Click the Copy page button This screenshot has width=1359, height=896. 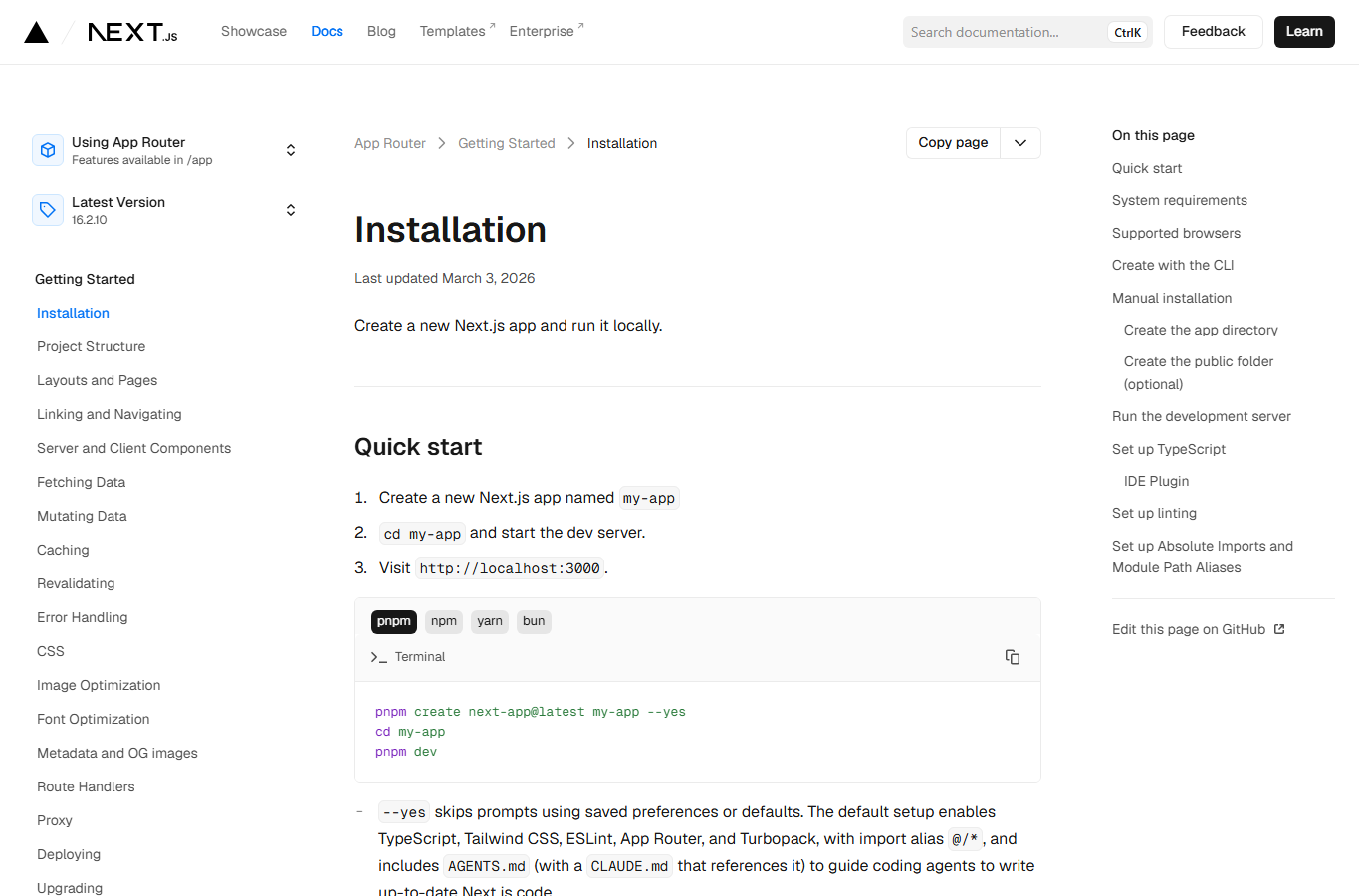pos(953,143)
